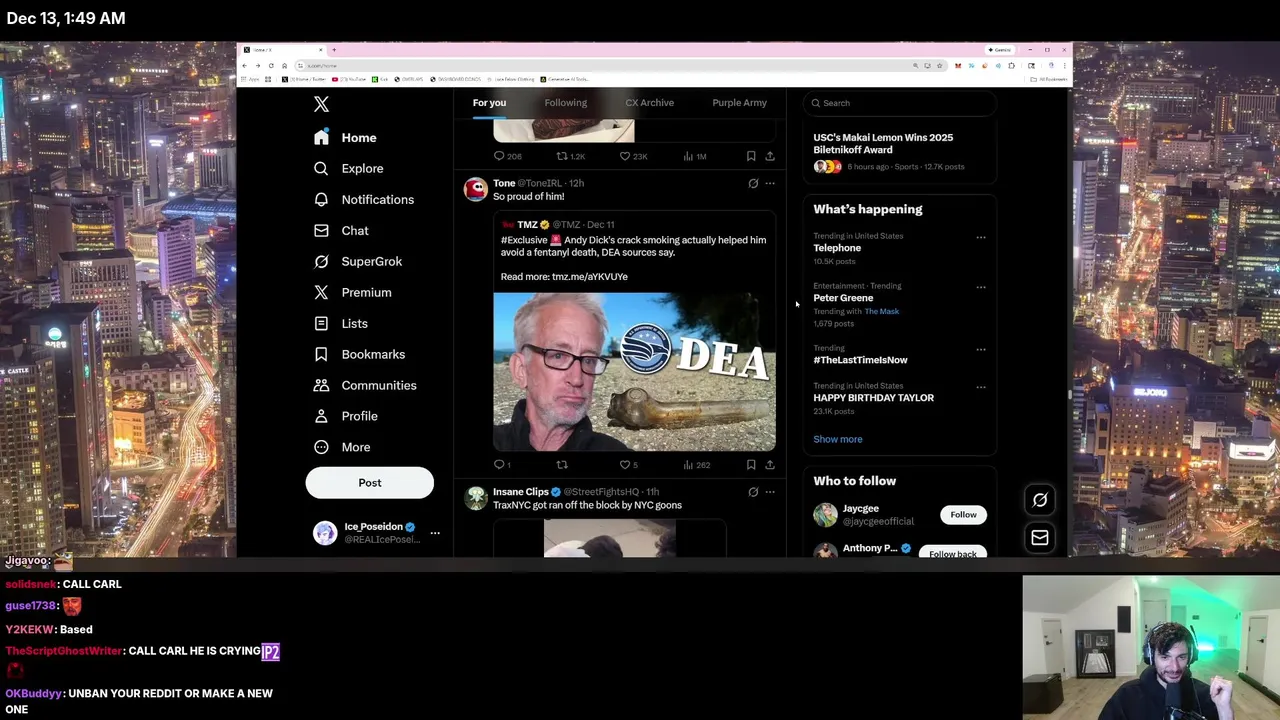Like Tone's post with 5 likes

tap(627, 465)
